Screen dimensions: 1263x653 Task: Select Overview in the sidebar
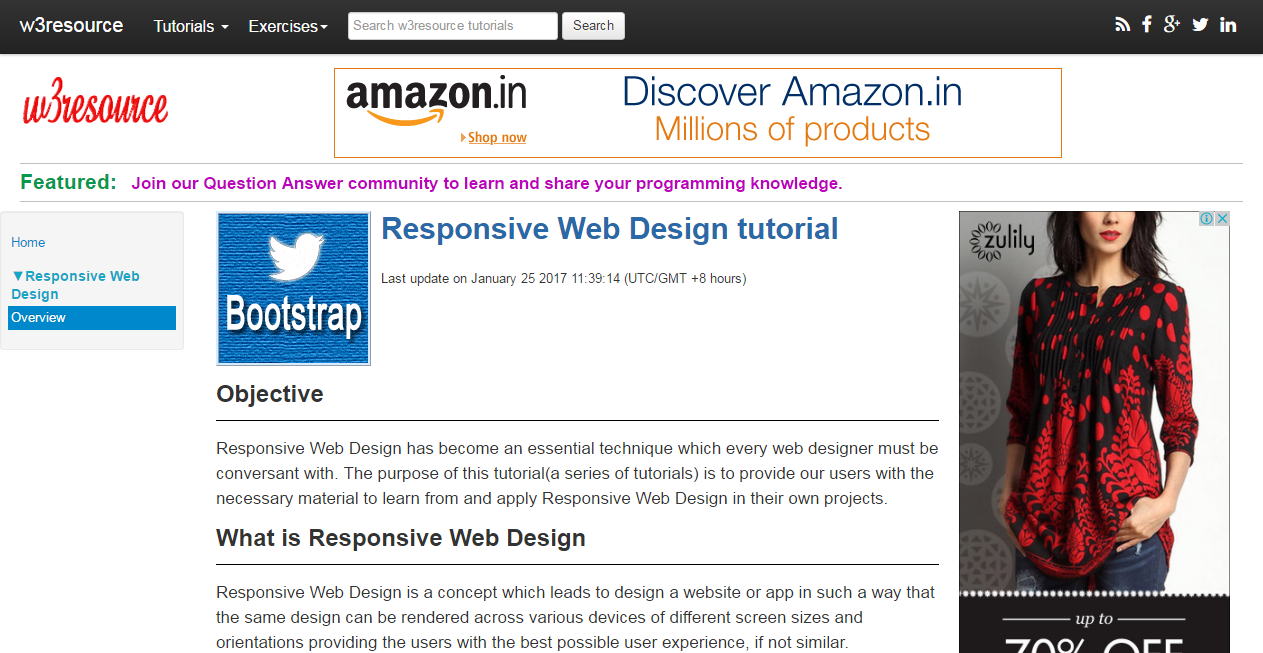(x=92, y=318)
